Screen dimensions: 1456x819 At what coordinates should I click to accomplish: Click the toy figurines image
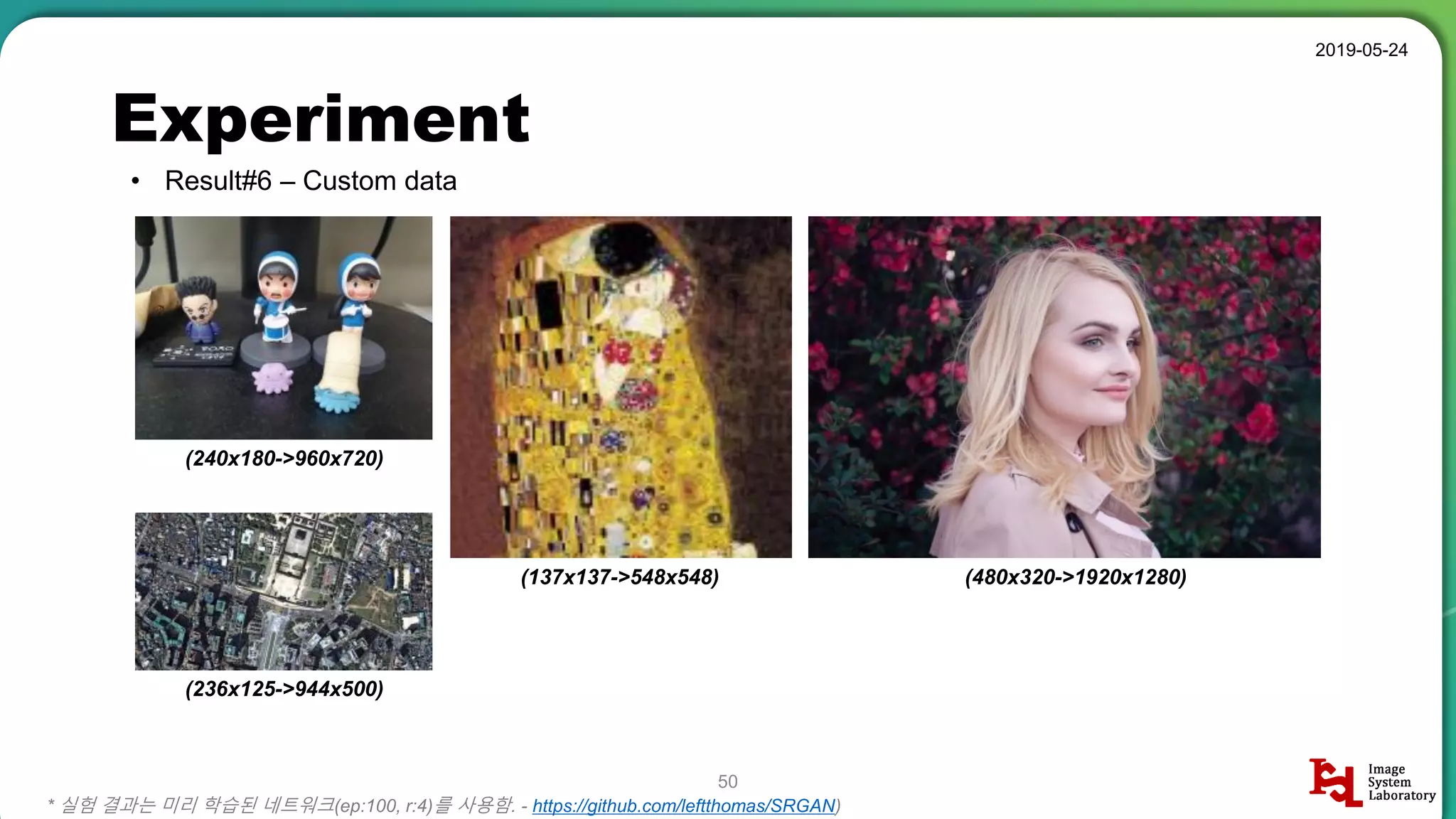pyautogui.click(x=284, y=328)
